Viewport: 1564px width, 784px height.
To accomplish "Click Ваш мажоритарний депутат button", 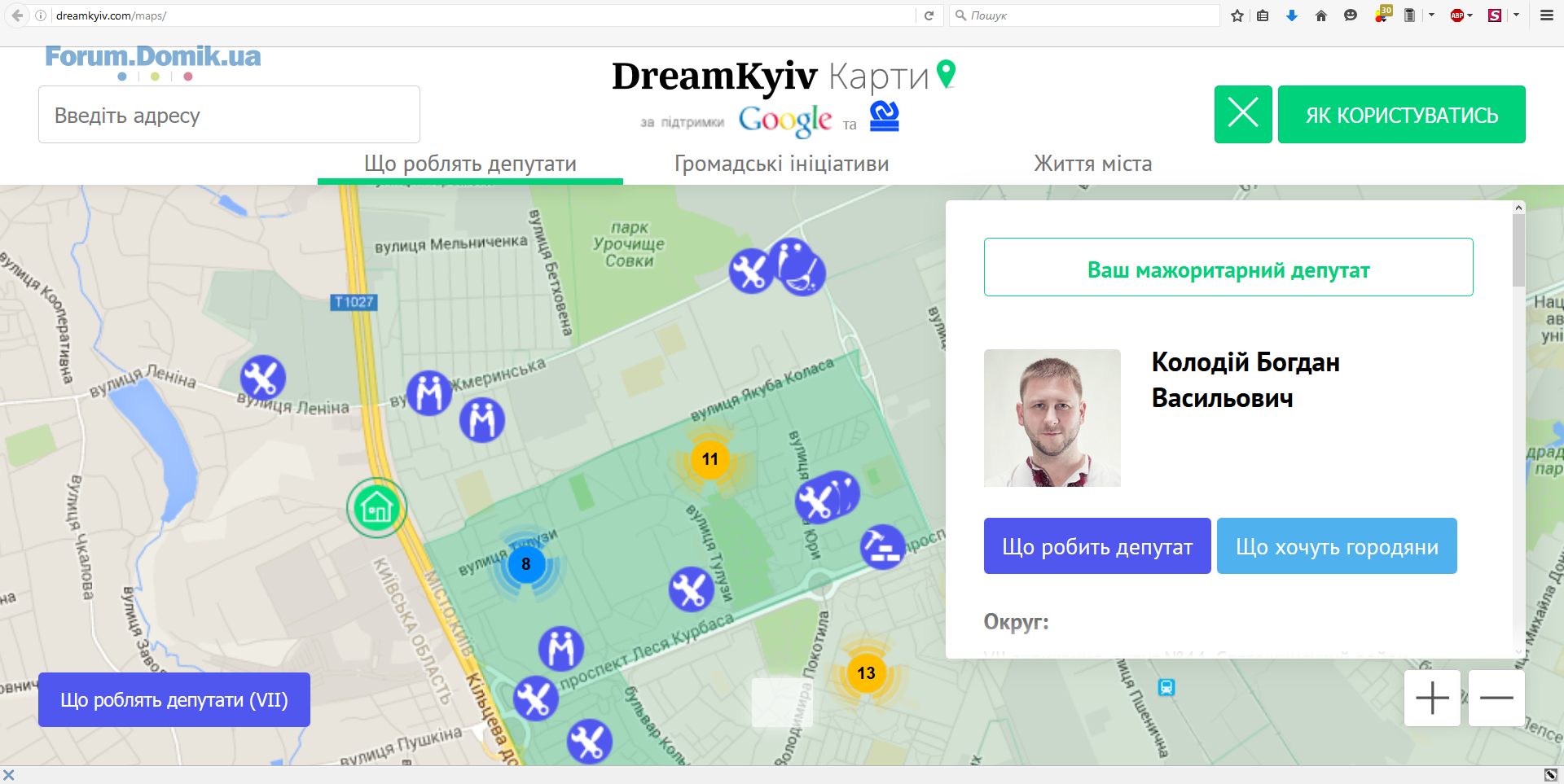I will pyautogui.click(x=1228, y=267).
